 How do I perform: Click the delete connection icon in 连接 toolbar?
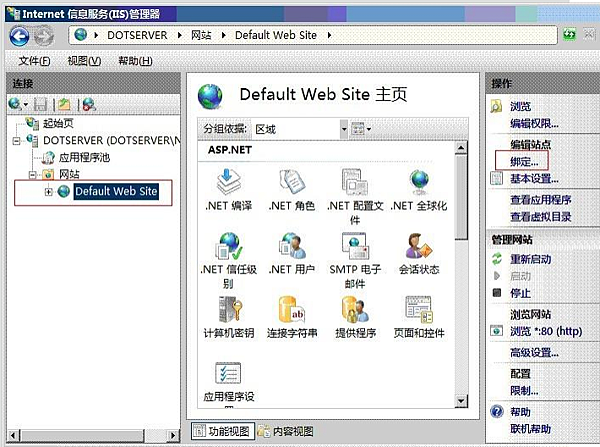[x=89, y=104]
